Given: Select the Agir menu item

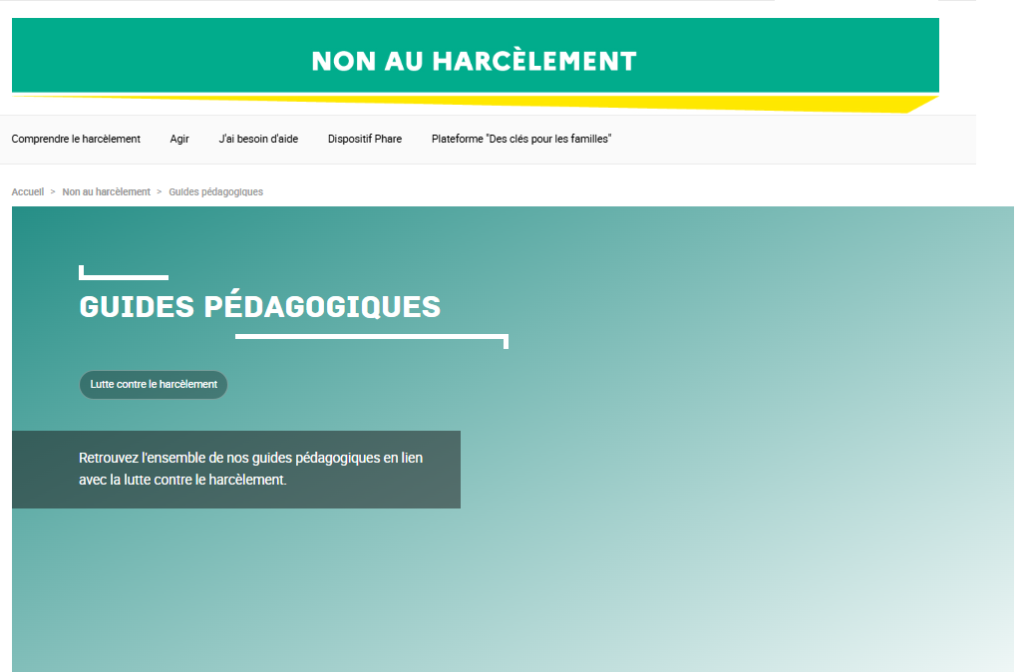Looking at the screenshot, I should [179, 139].
